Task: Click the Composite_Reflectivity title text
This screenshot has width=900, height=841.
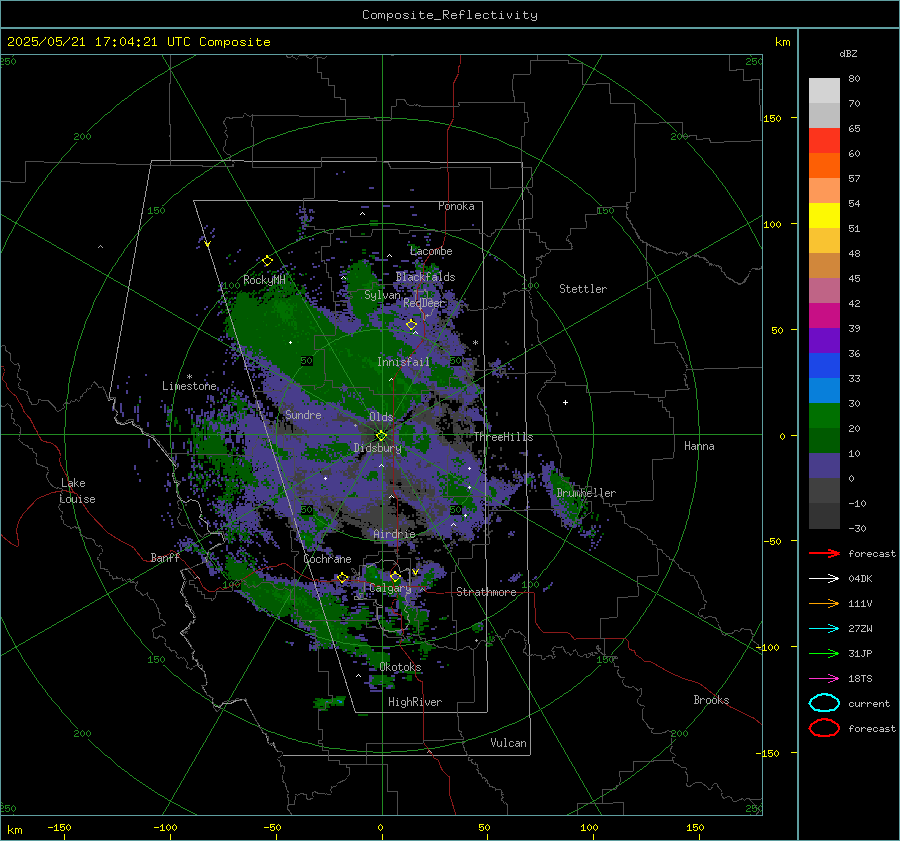Action: click(450, 15)
